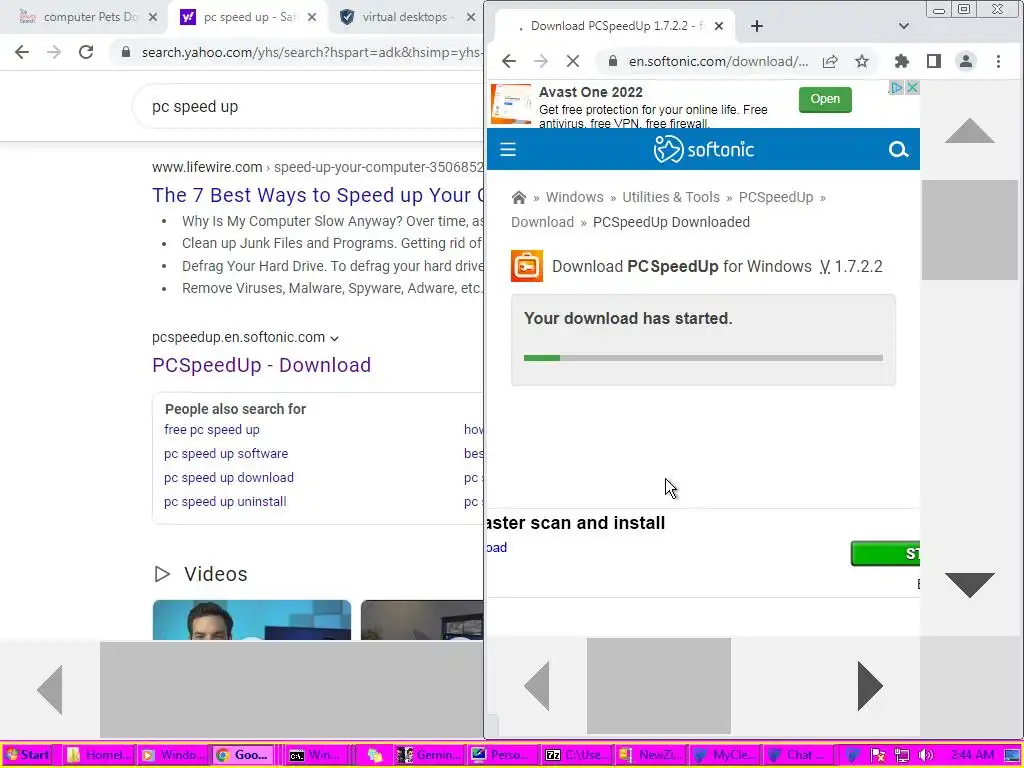Viewport: 1024px width, 768px height.
Task: Click 'pc speed up uninstall' suggestion
Action: 225,502
